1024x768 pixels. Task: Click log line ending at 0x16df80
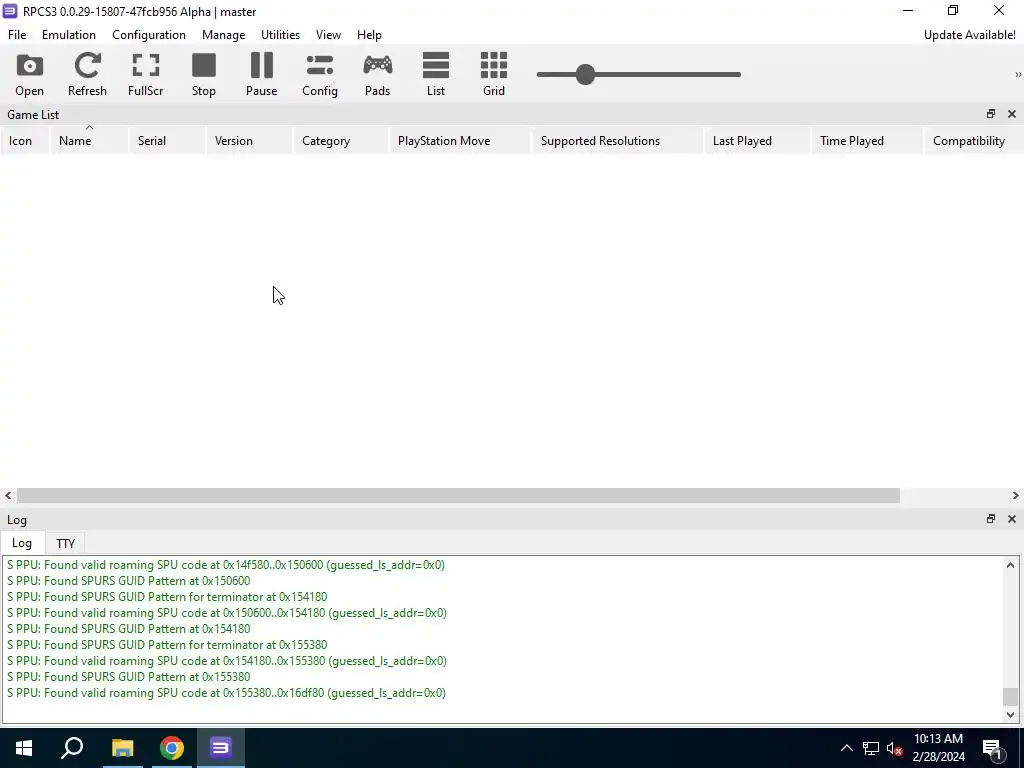[x=227, y=693]
